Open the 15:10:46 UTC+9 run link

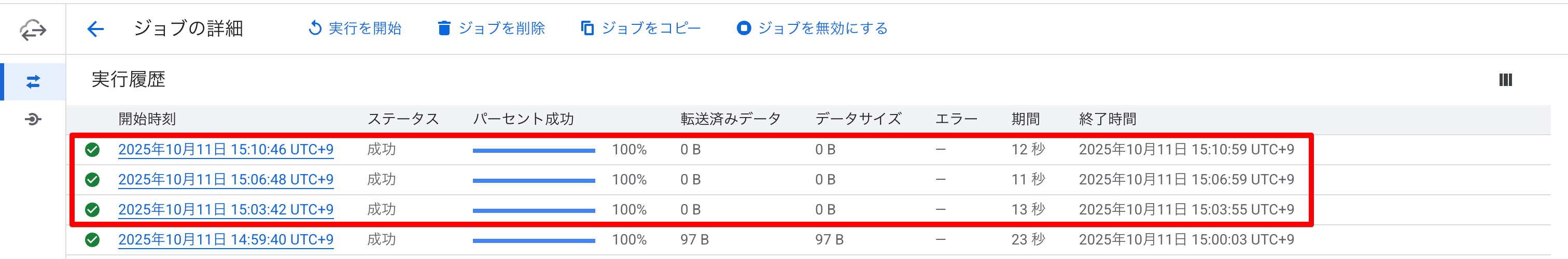(226, 150)
